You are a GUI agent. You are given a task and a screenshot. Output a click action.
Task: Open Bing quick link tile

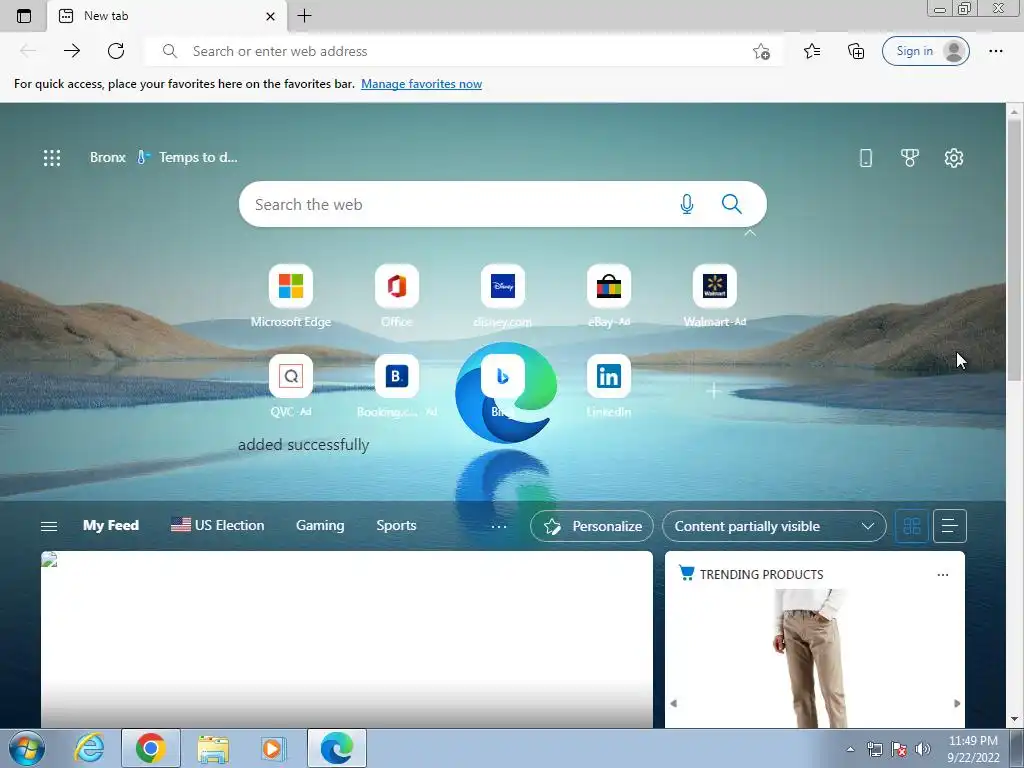point(502,386)
